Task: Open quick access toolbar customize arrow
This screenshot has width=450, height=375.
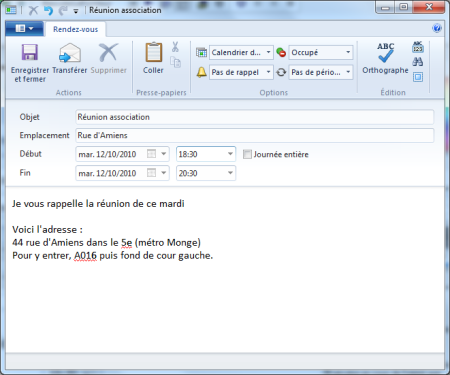Action: [76, 11]
